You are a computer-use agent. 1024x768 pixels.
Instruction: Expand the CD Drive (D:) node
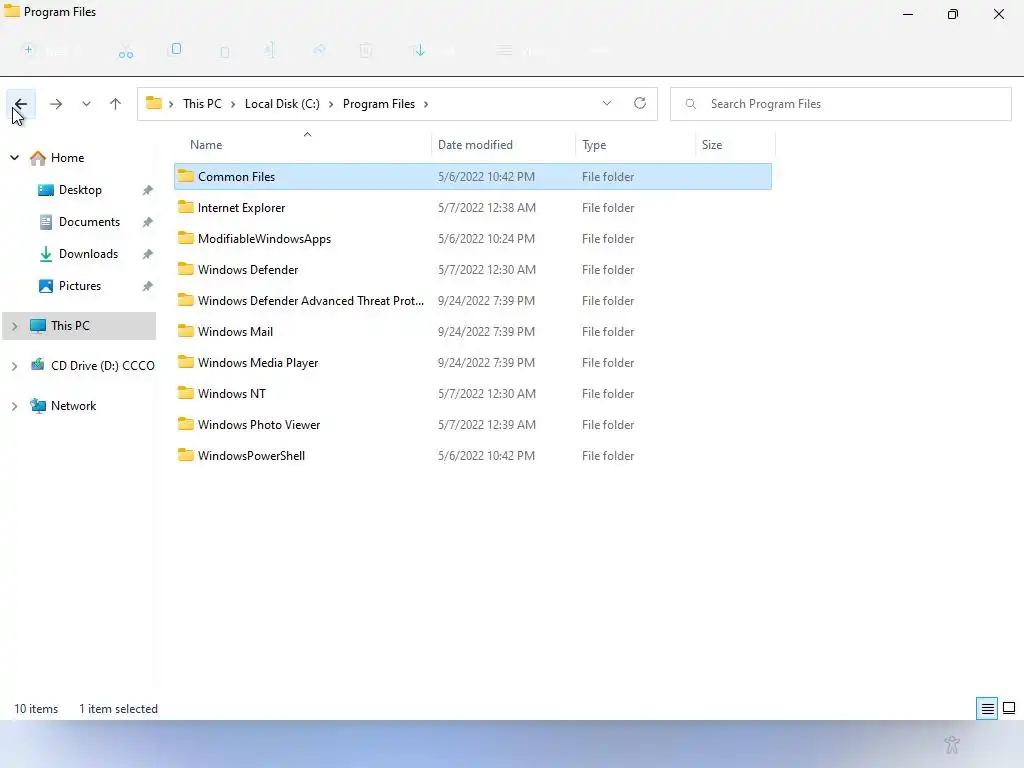point(14,366)
